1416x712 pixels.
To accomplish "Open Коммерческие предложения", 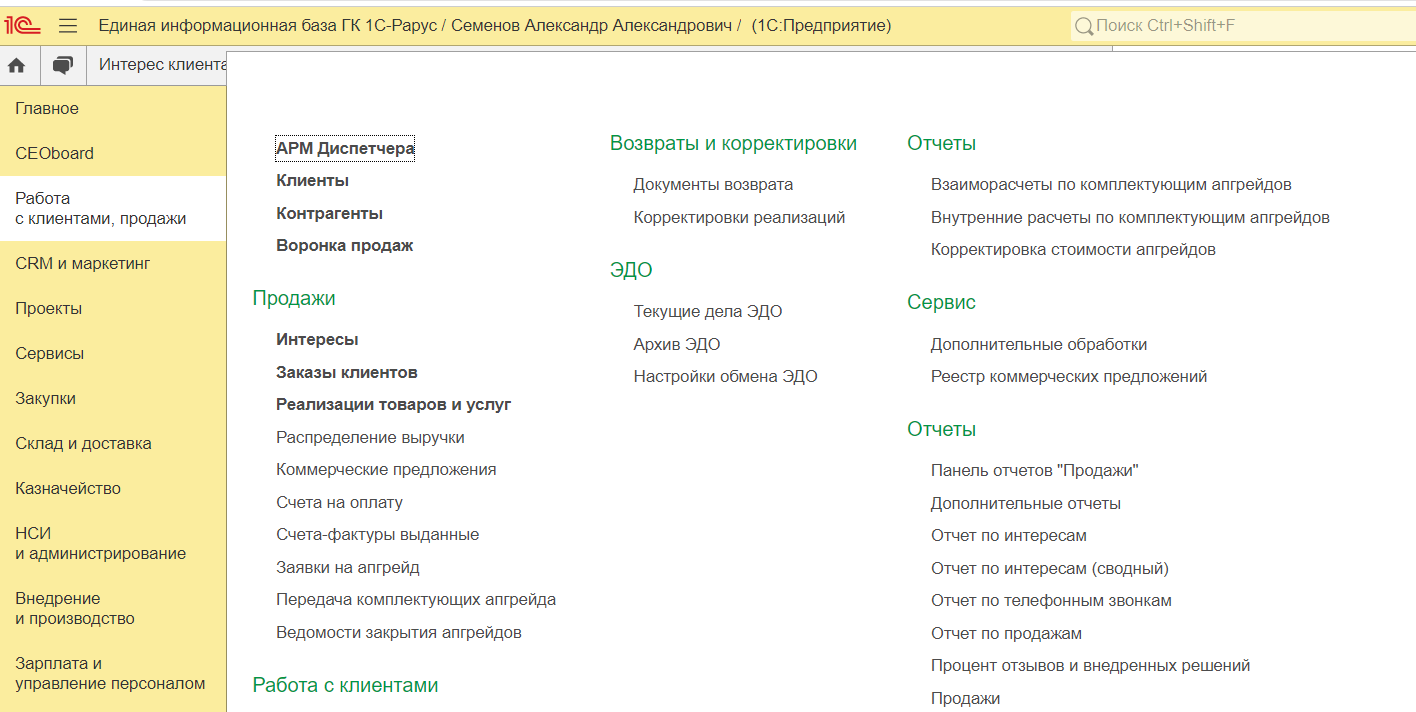I will 386,469.
